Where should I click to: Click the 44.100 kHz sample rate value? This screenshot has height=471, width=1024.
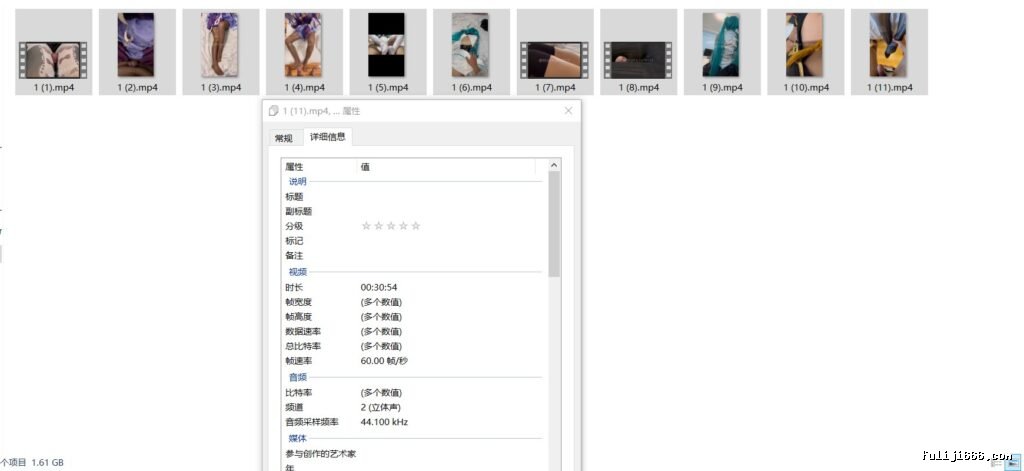(384, 422)
